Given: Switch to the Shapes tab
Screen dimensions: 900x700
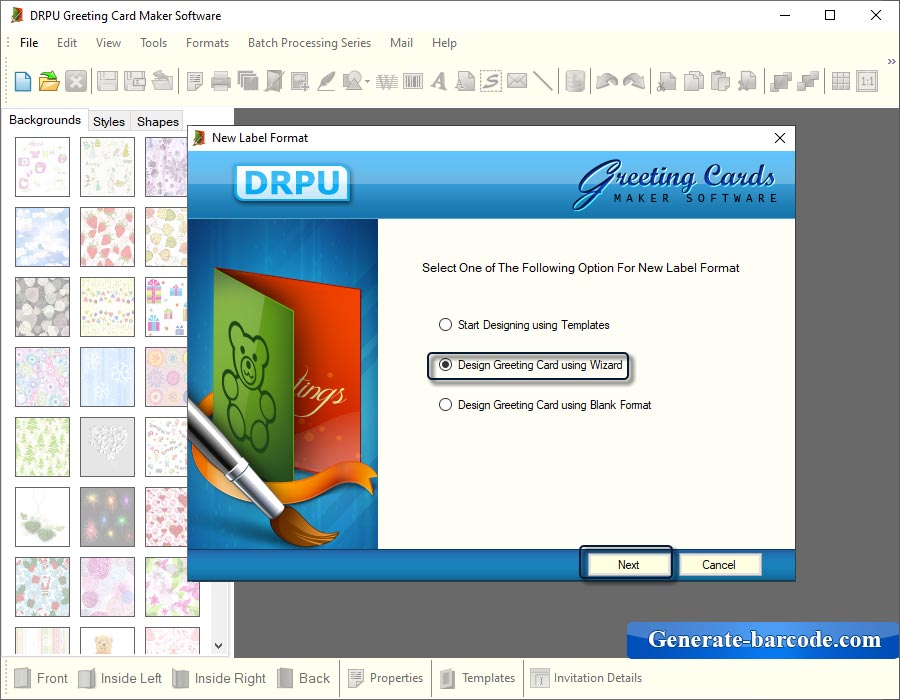Looking at the screenshot, I should coord(158,122).
